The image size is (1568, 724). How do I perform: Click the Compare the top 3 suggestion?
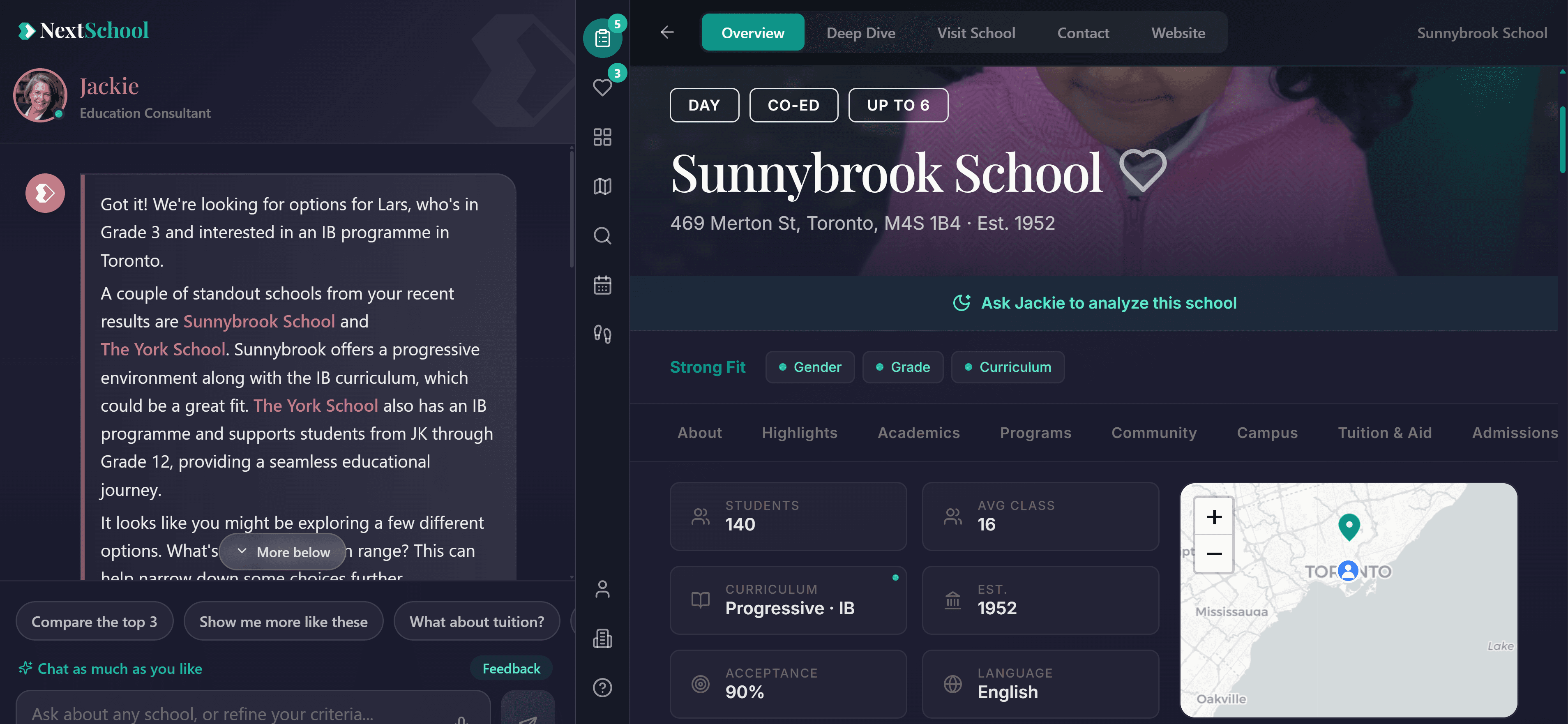click(x=95, y=621)
